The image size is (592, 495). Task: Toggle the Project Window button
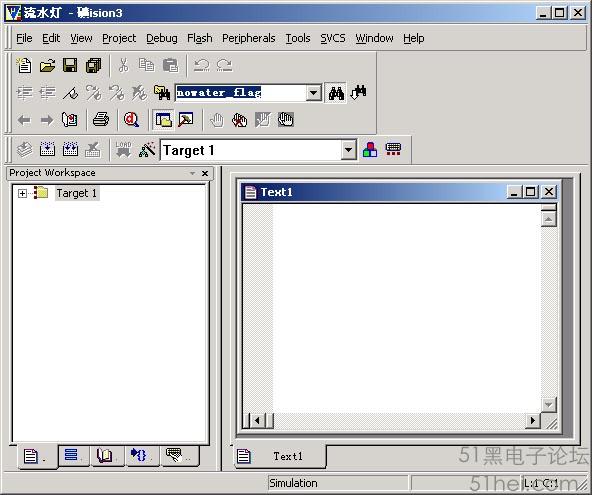(163, 120)
